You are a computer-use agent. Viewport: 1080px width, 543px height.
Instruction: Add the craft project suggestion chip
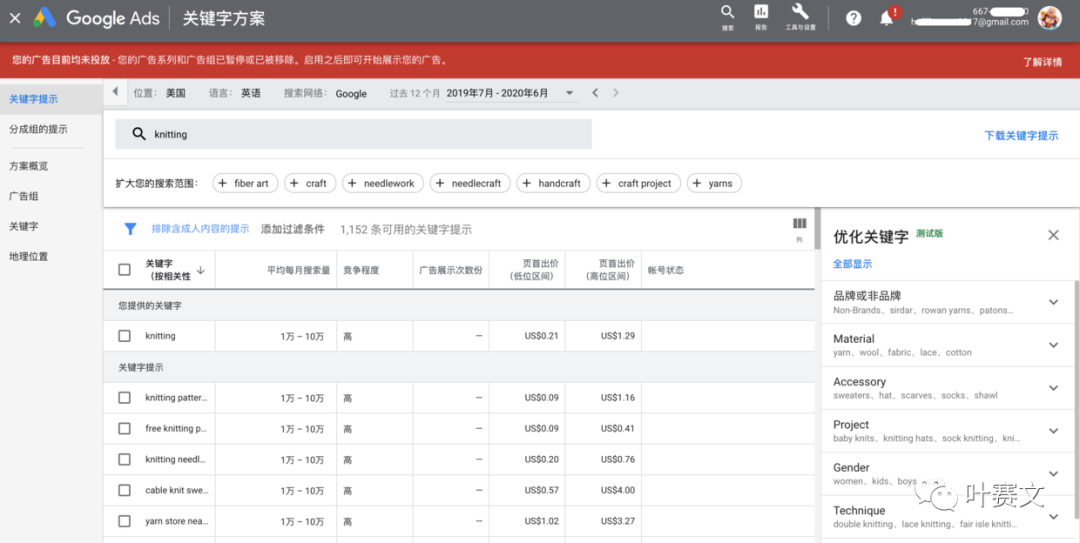[638, 183]
